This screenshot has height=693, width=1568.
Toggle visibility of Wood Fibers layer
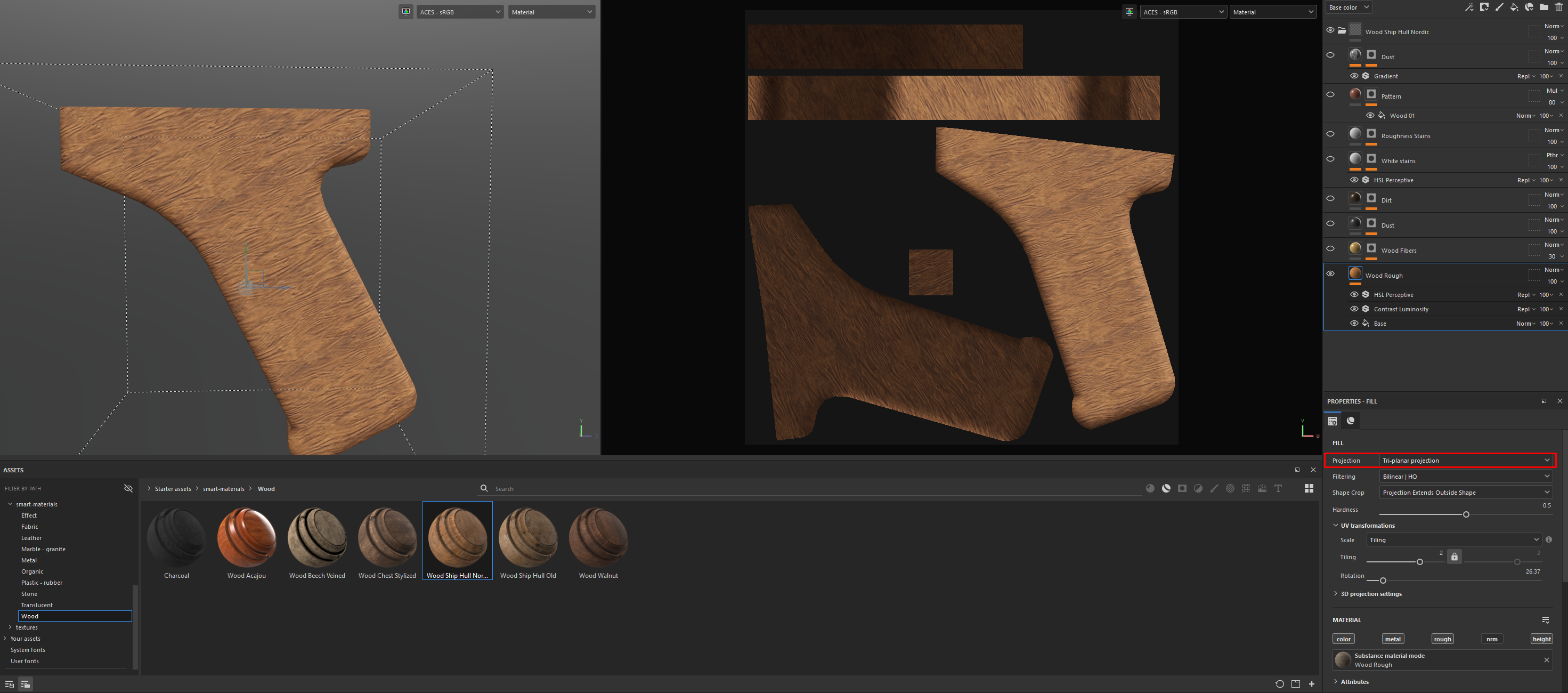tap(1330, 248)
